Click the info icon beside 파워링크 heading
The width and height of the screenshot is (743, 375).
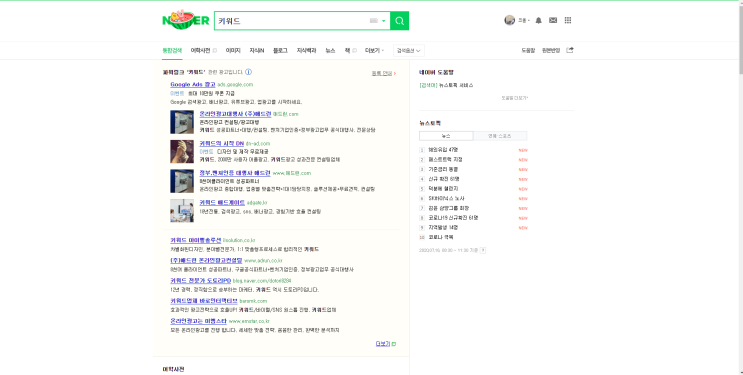248,72
